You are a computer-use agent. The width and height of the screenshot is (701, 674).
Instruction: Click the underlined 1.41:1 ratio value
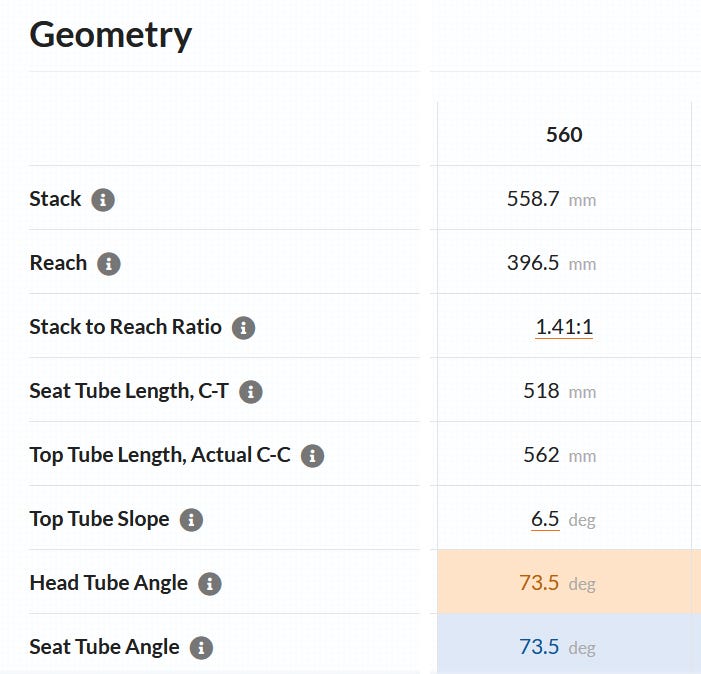[x=564, y=327]
